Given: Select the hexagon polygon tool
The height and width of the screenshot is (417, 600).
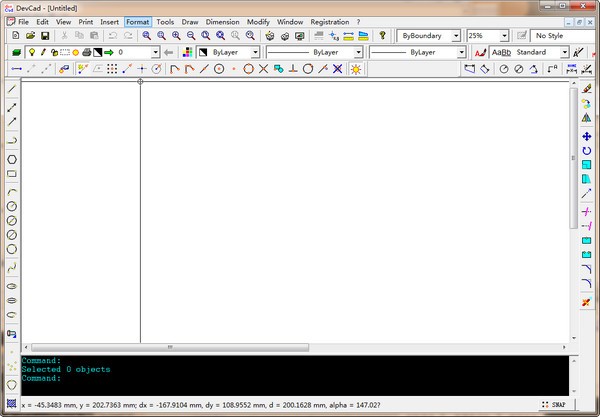Looking at the screenshot, I should point(11,158).
